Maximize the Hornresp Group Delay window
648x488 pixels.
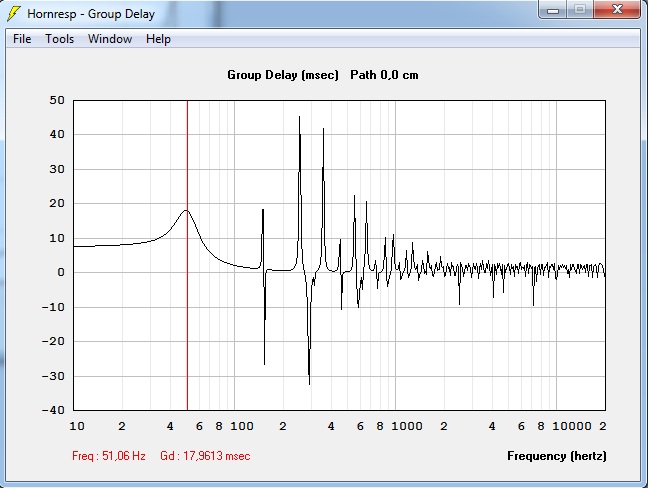[x=580, y=10]
